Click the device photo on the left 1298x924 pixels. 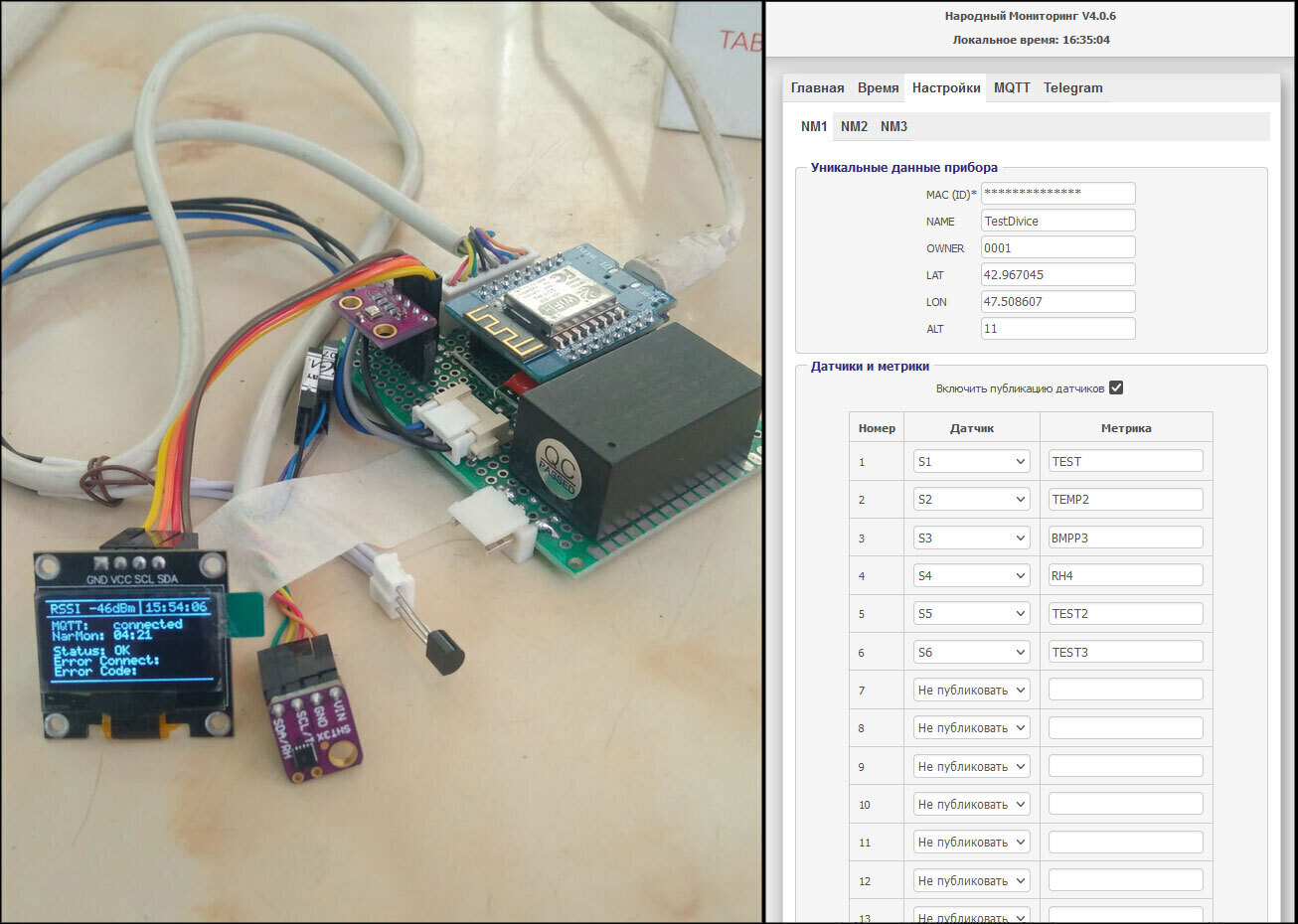[381, 462]
